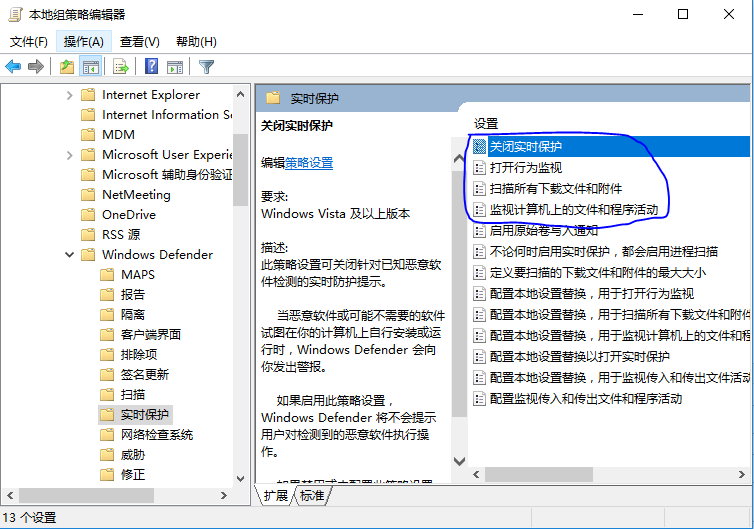754x529 pixels.
Task: Click the 配置监视传入和传出文件和程序活动 policy icon
Action: (479, 399)
